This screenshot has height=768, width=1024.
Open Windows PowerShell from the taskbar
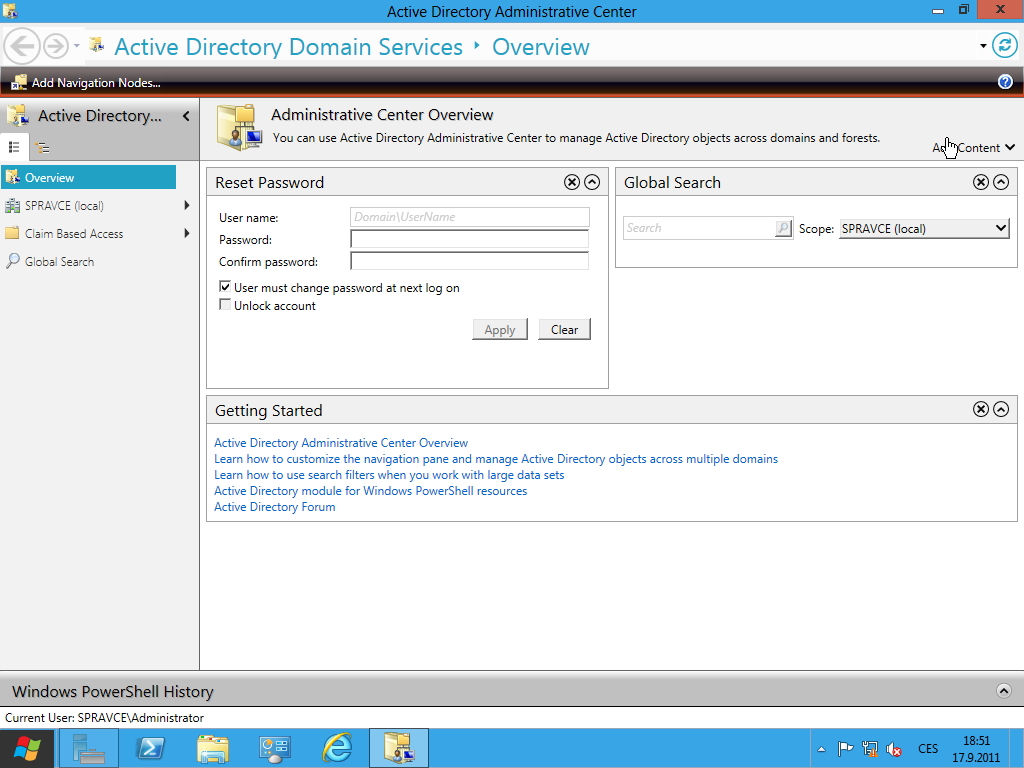150,747
